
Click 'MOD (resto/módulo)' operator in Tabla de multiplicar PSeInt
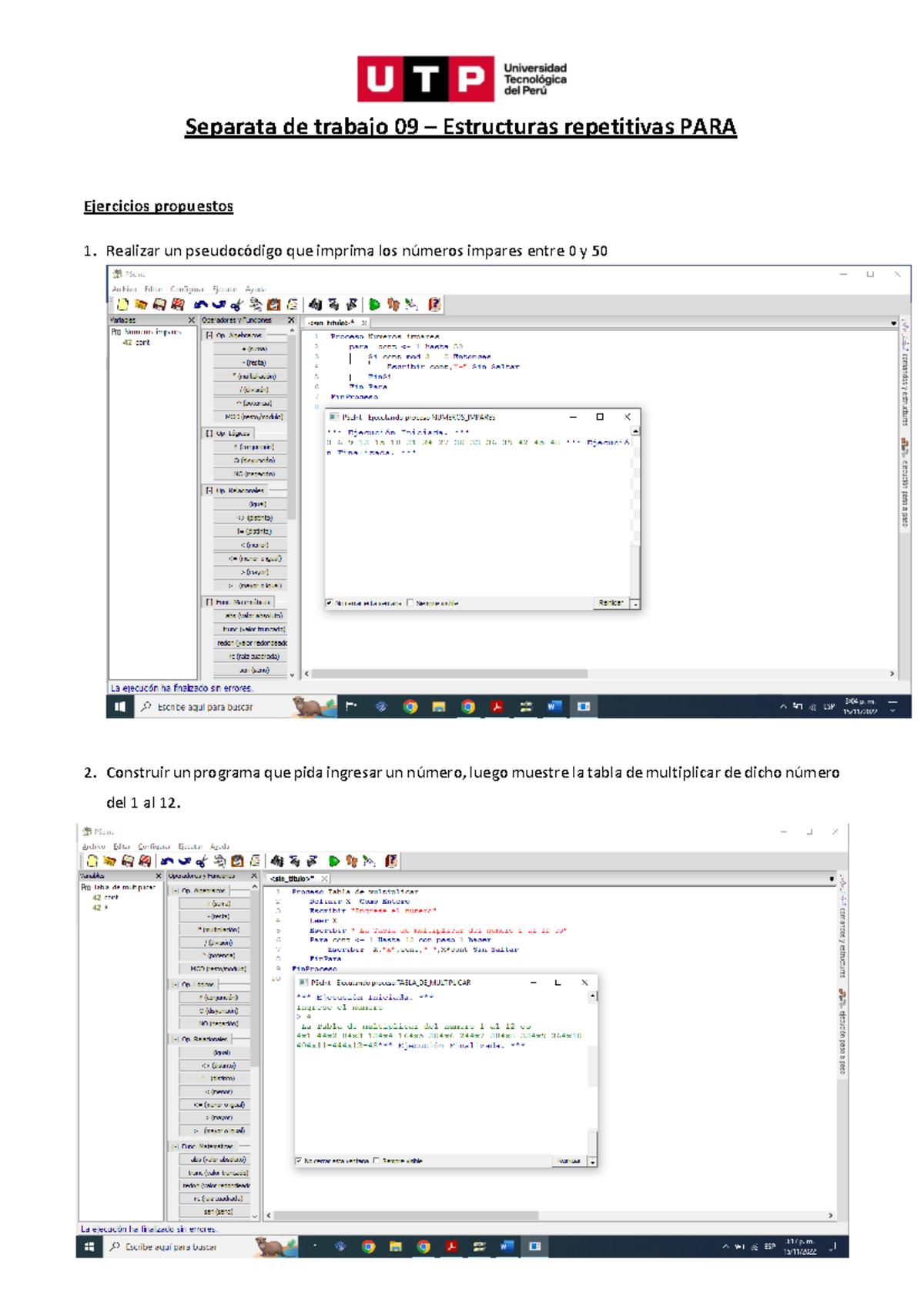coord(218,969)
